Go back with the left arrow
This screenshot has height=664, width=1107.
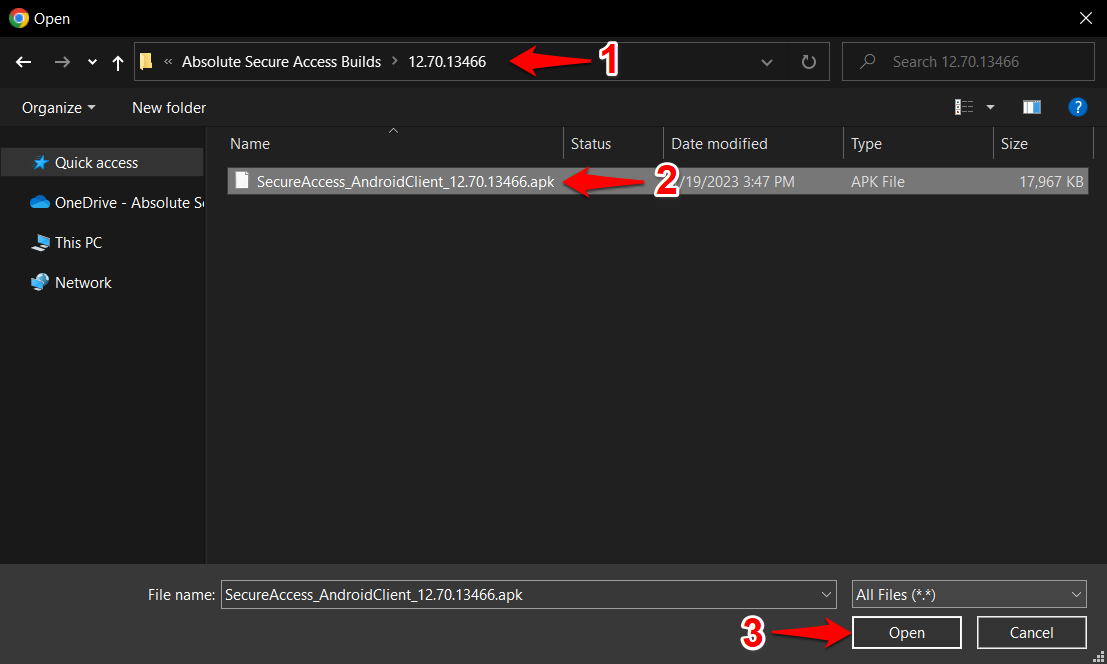(x=23, y=62)
